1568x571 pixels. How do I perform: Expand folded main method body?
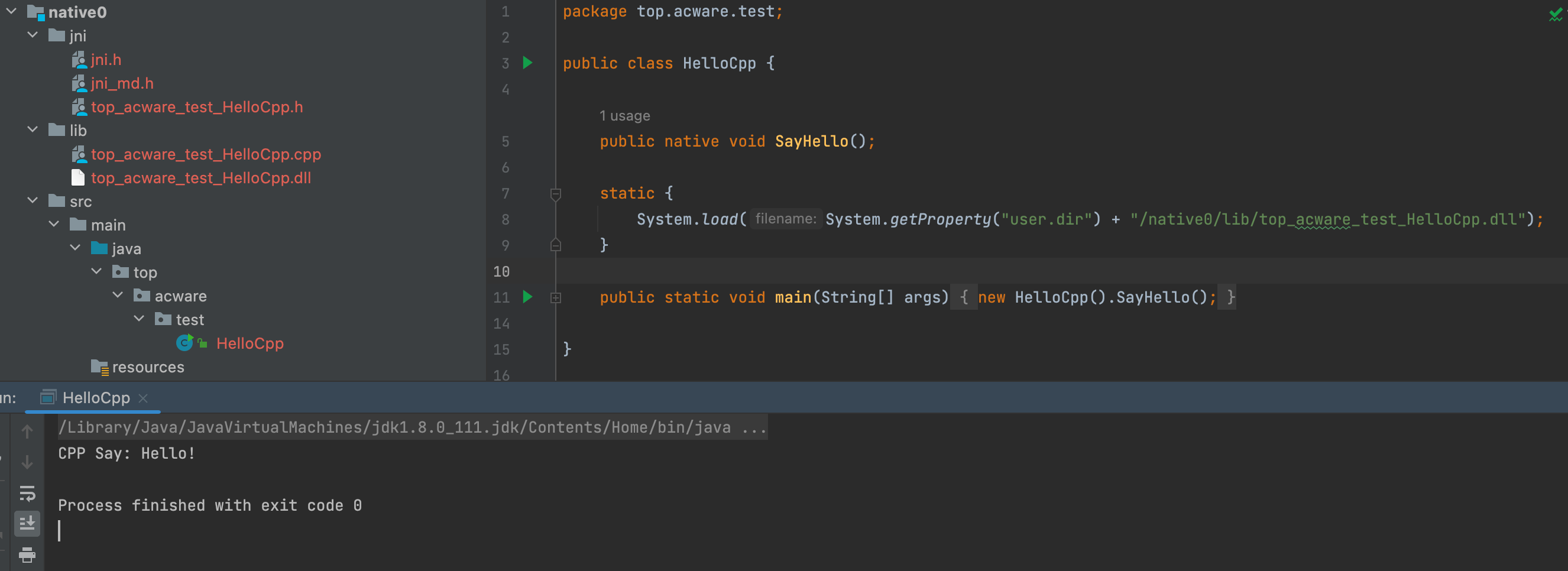[556, 298]
